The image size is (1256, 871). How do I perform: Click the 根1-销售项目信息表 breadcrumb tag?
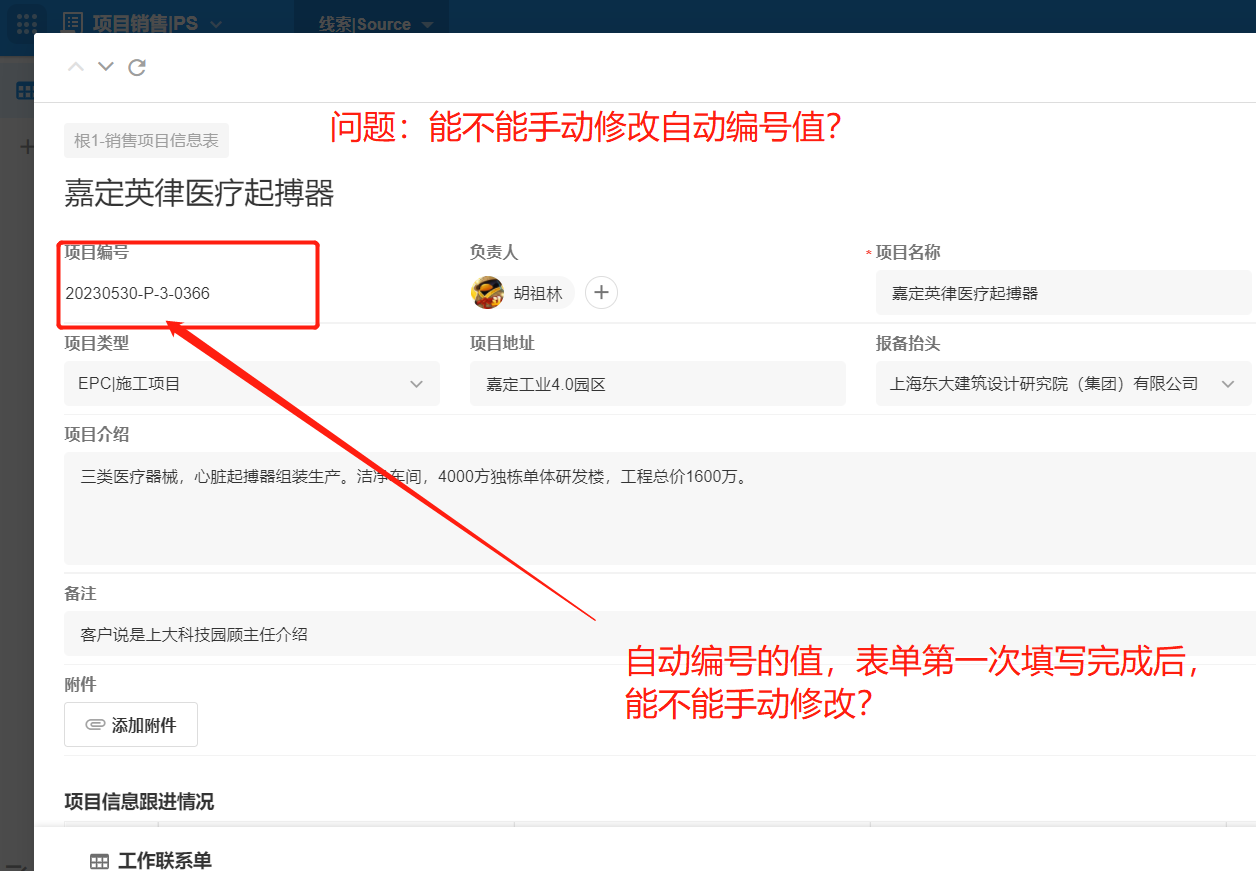point(146,141)
